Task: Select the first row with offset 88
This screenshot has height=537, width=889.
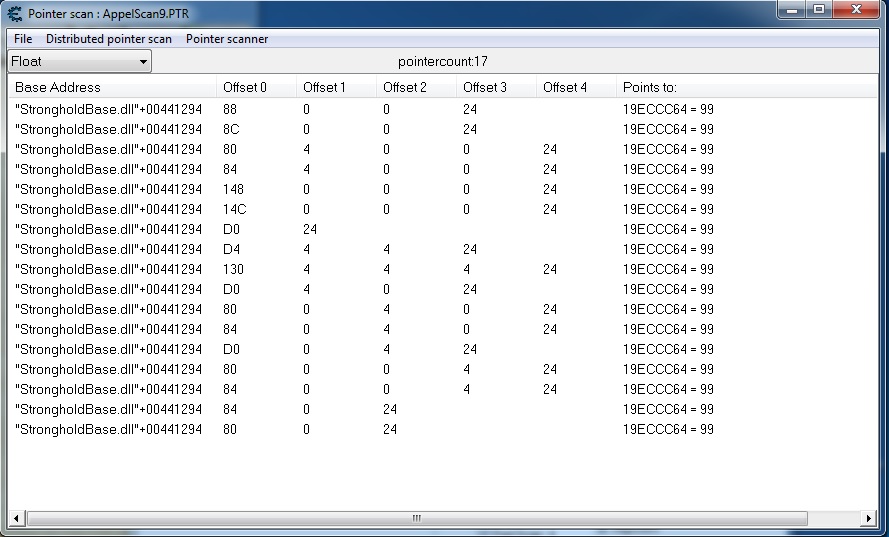Action: [108, 109]
